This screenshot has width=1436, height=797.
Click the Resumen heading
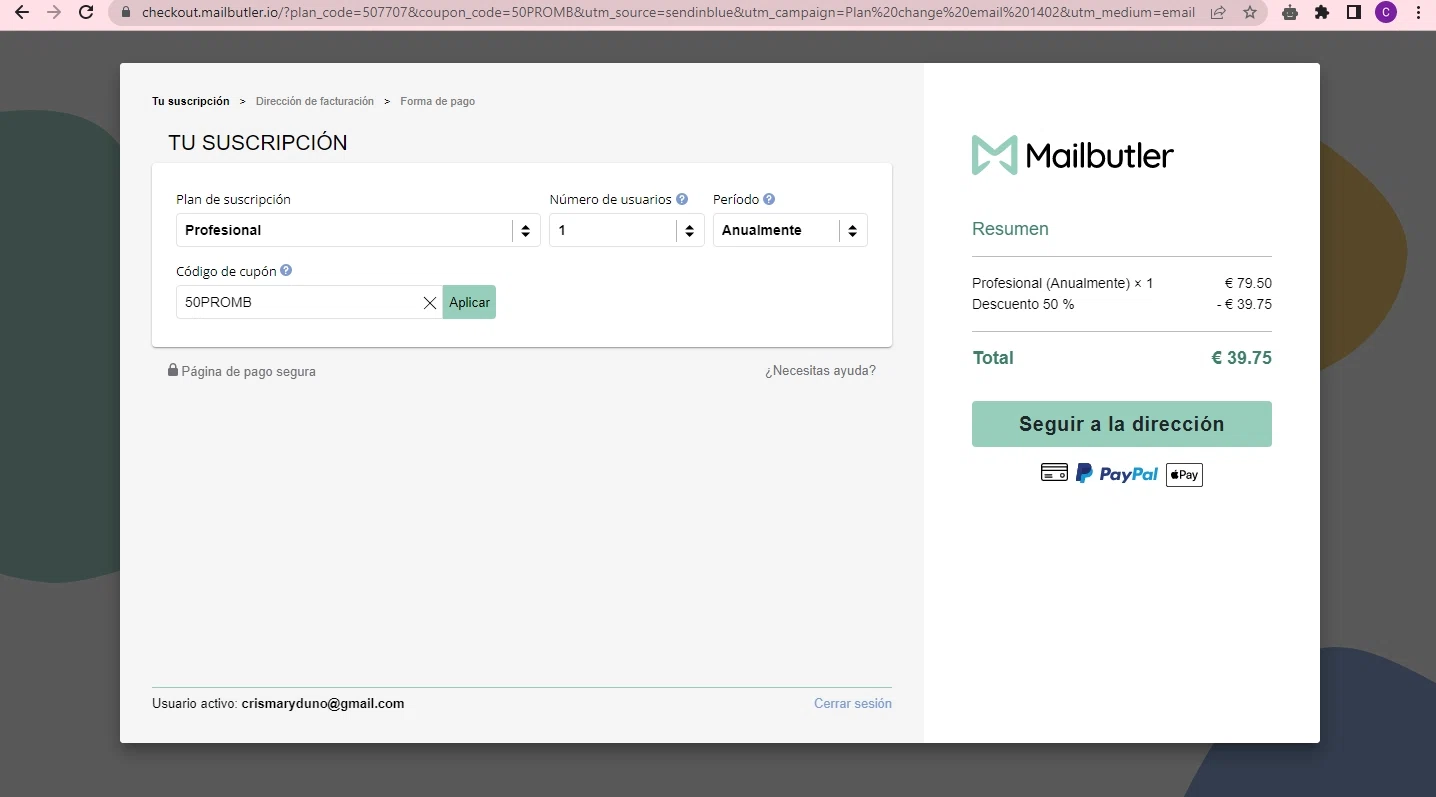pyautogui.click(x=1010, y=229)
